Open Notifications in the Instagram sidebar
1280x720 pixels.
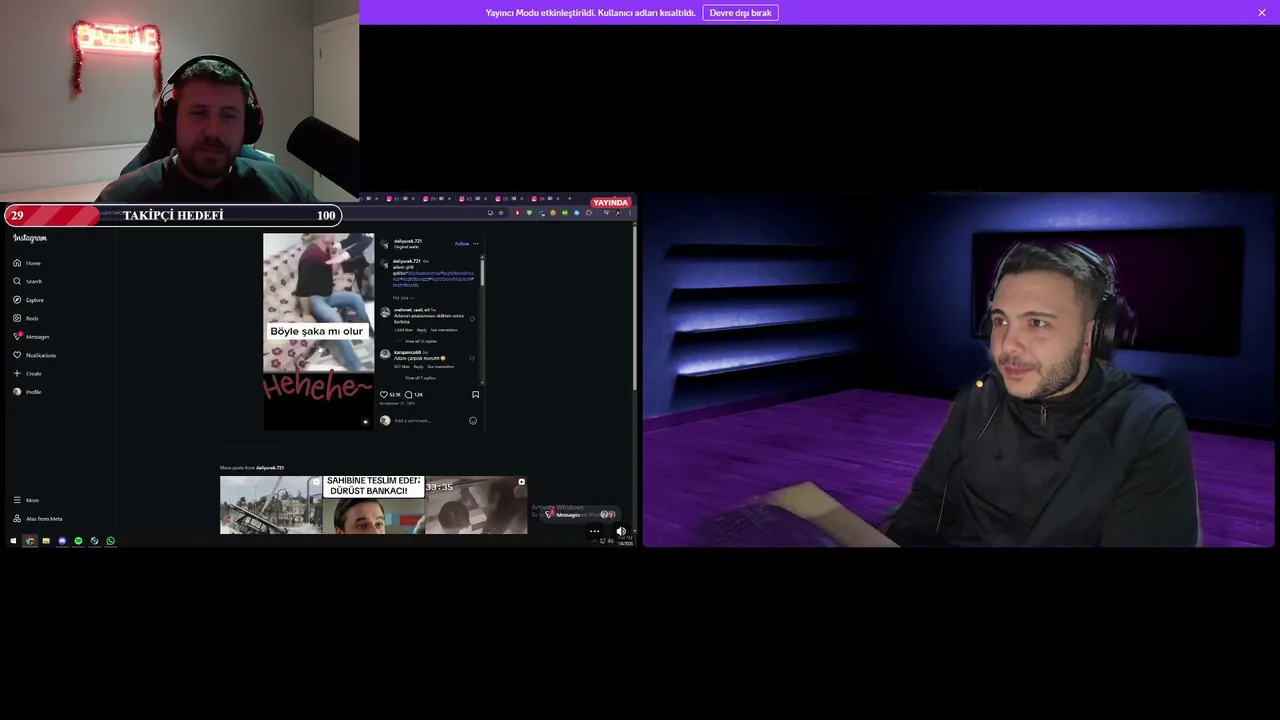pyautogui.click(x=34, y=355)
